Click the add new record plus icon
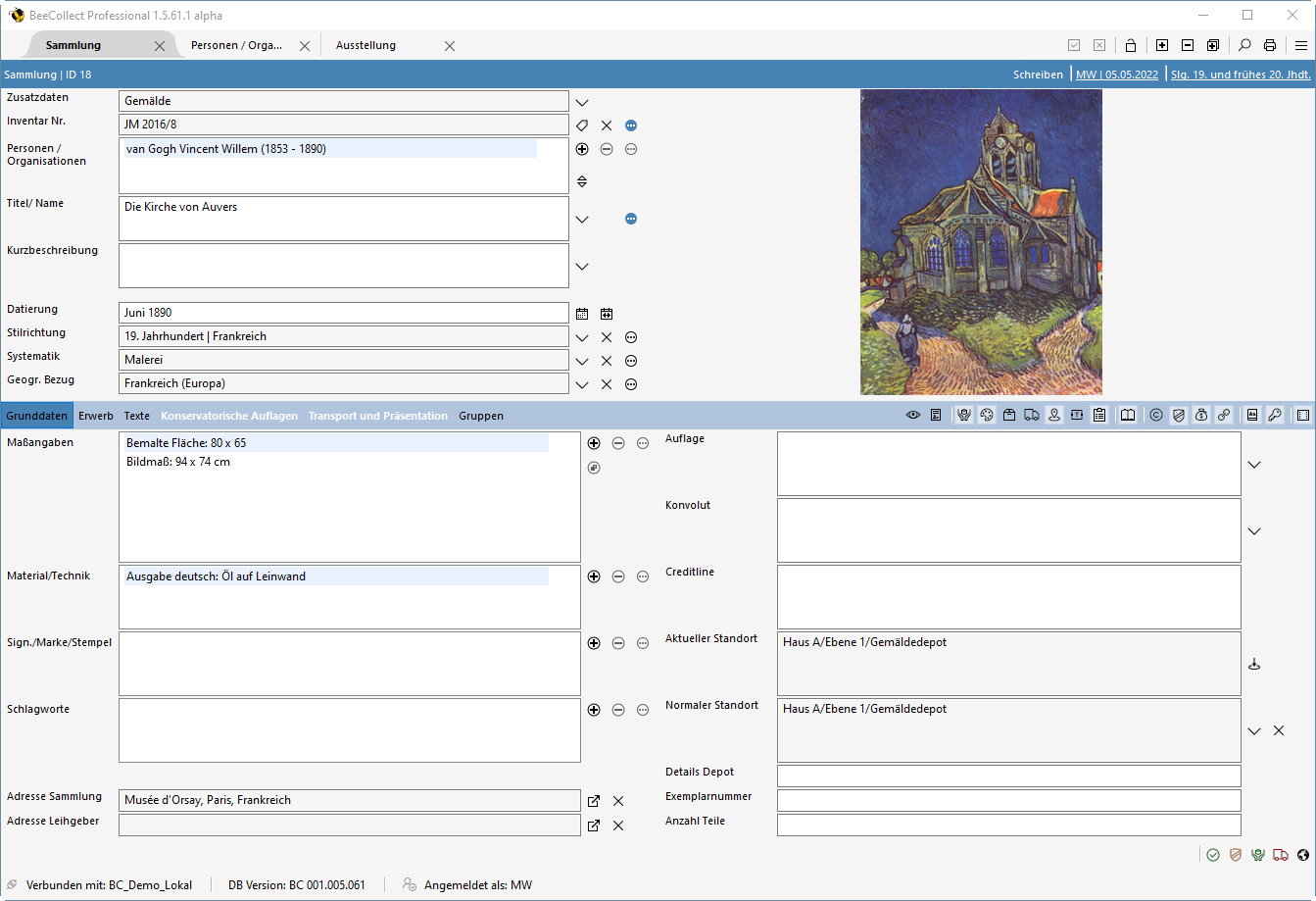 coord(1162,45)
